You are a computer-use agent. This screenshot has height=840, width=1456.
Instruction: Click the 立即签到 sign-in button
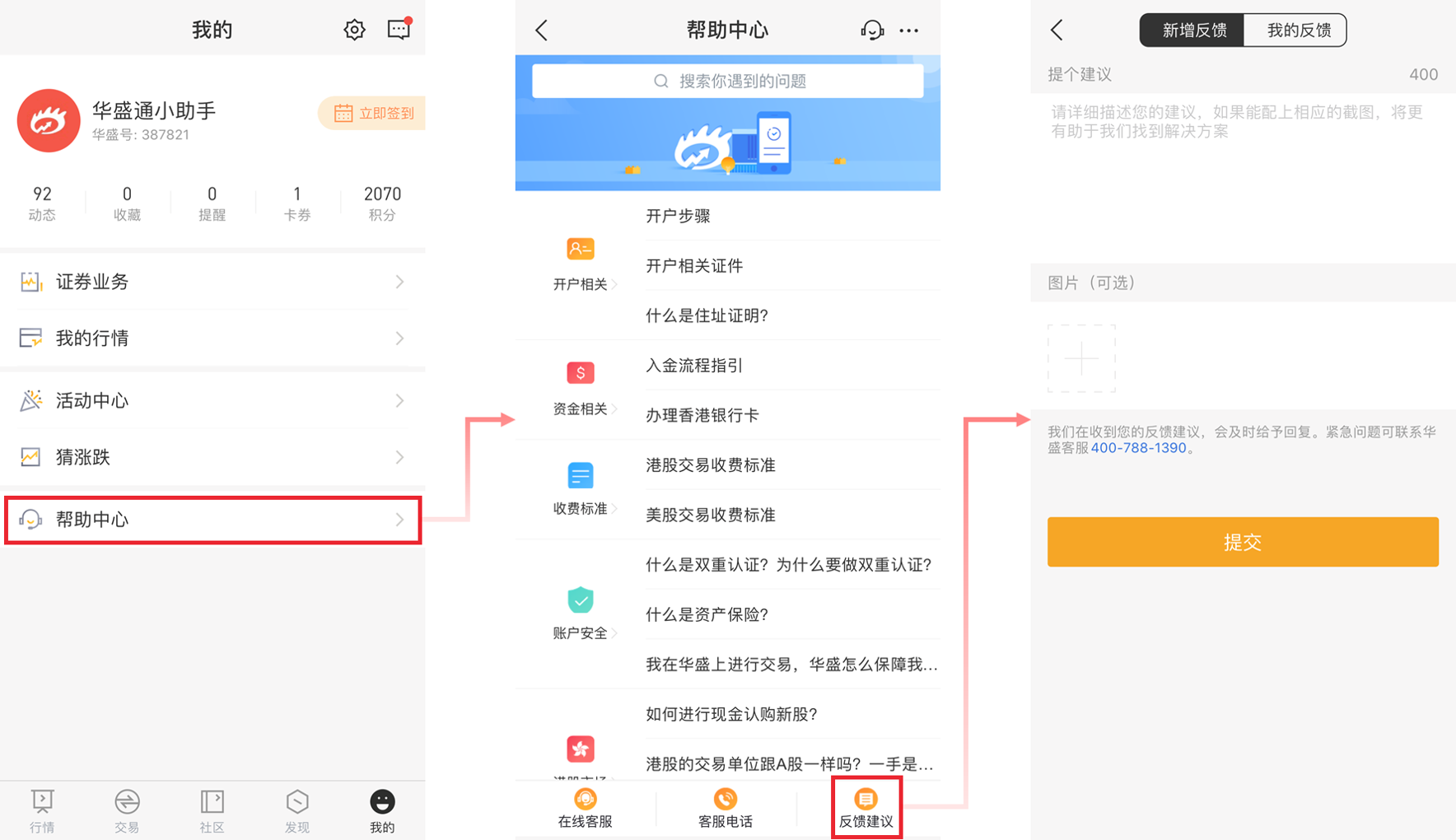coord(373,113)
